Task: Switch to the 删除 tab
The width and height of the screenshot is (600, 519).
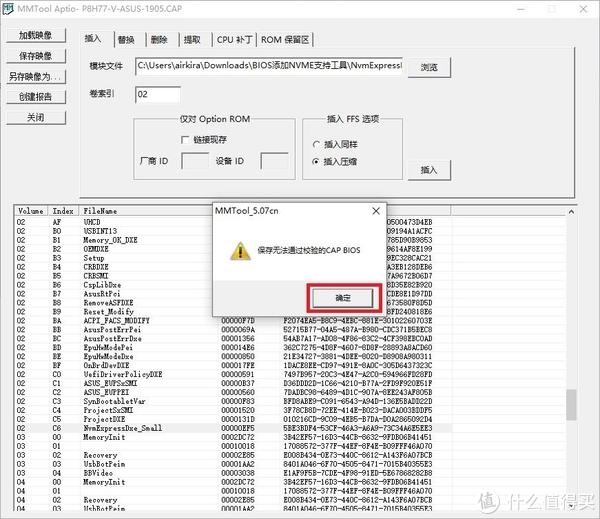Action: coord(159,39)
